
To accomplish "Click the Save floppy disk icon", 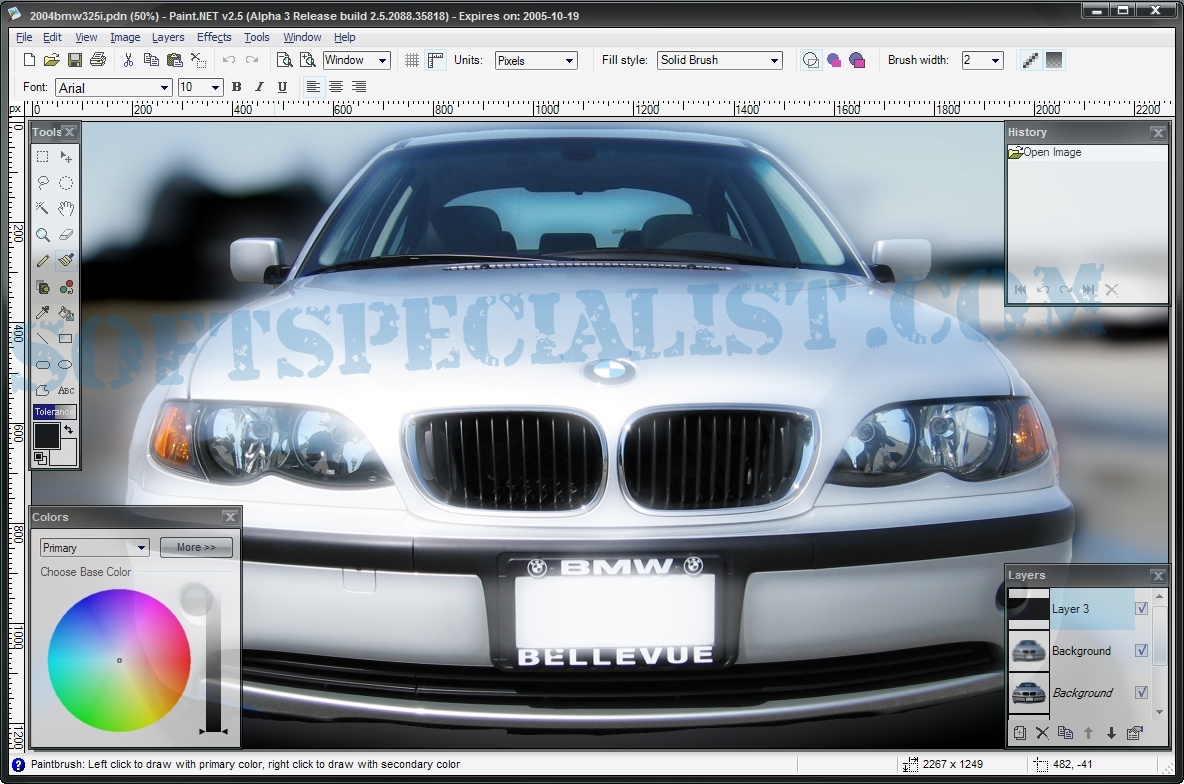I will [75, 60].
